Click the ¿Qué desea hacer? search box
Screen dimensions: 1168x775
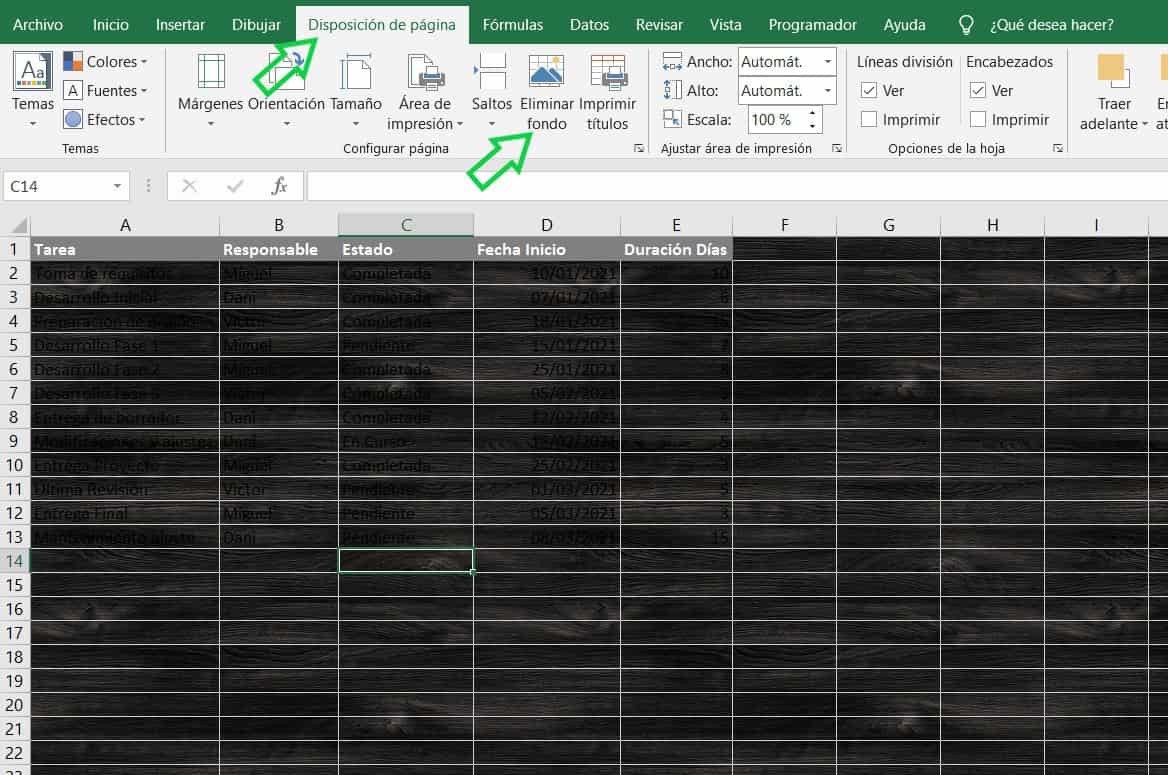[x=1052, y=25]
